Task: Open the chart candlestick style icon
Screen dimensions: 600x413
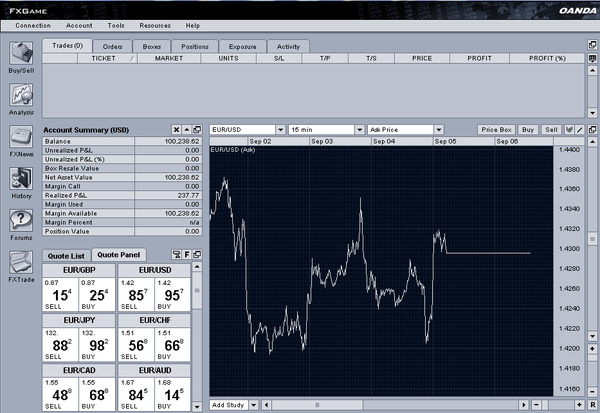Action: point(569,130)
